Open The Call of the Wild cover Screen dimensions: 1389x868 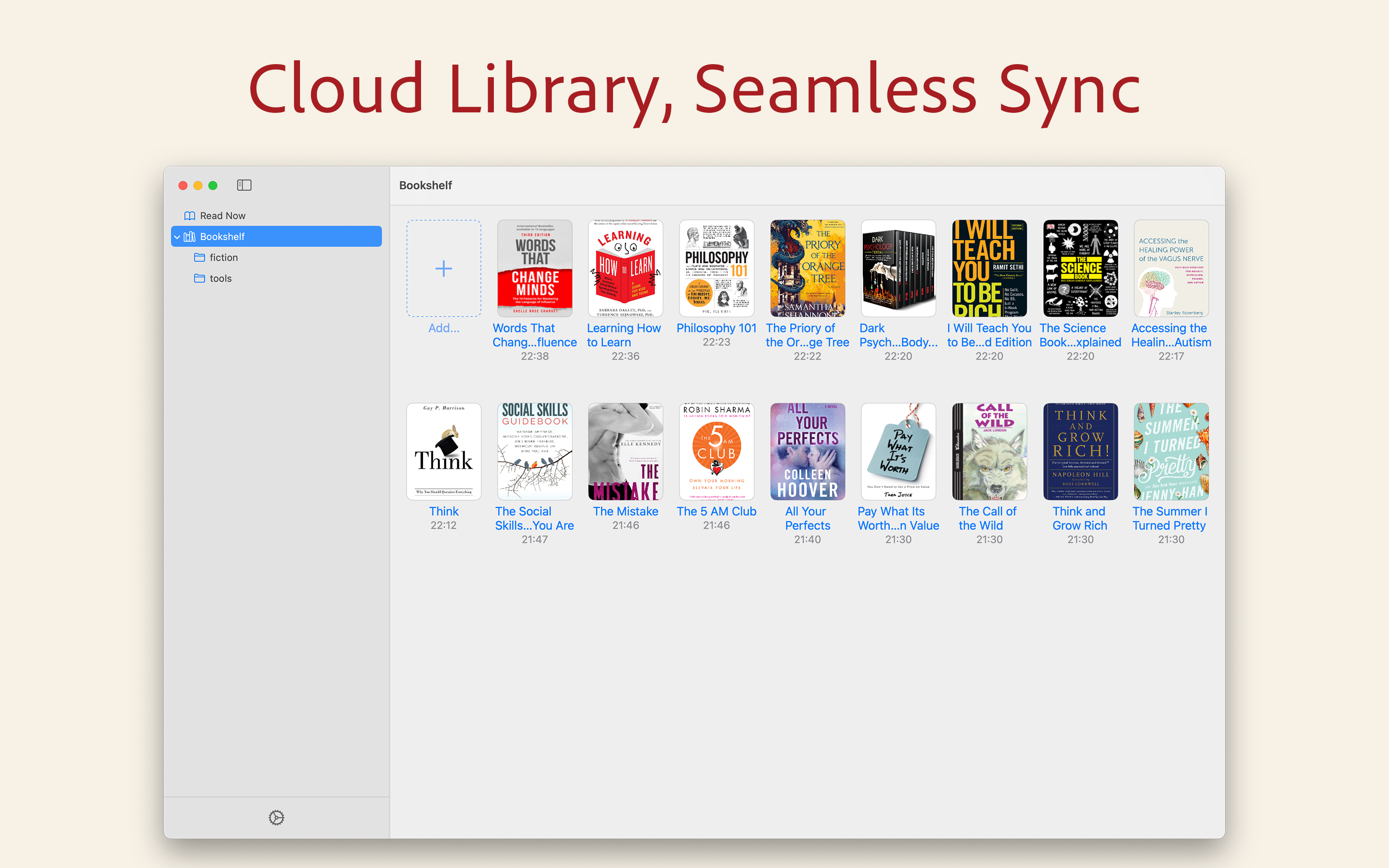[990, 451]
